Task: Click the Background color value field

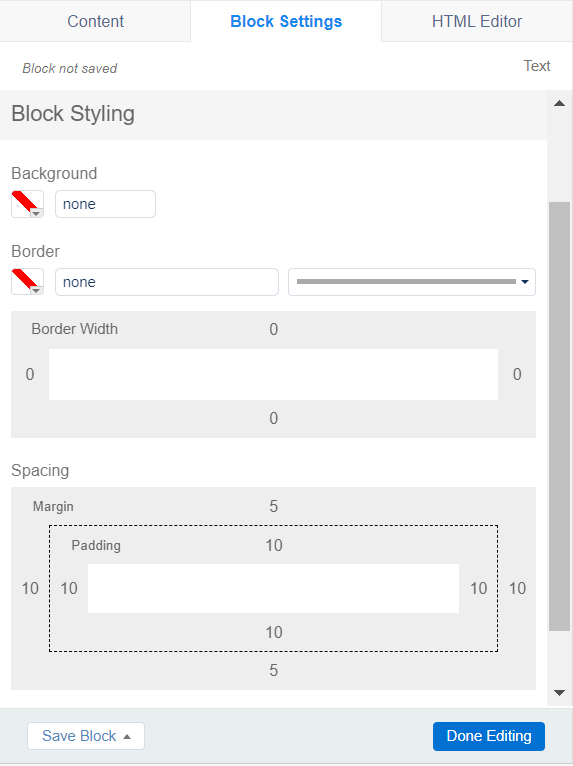Action: 106,204
